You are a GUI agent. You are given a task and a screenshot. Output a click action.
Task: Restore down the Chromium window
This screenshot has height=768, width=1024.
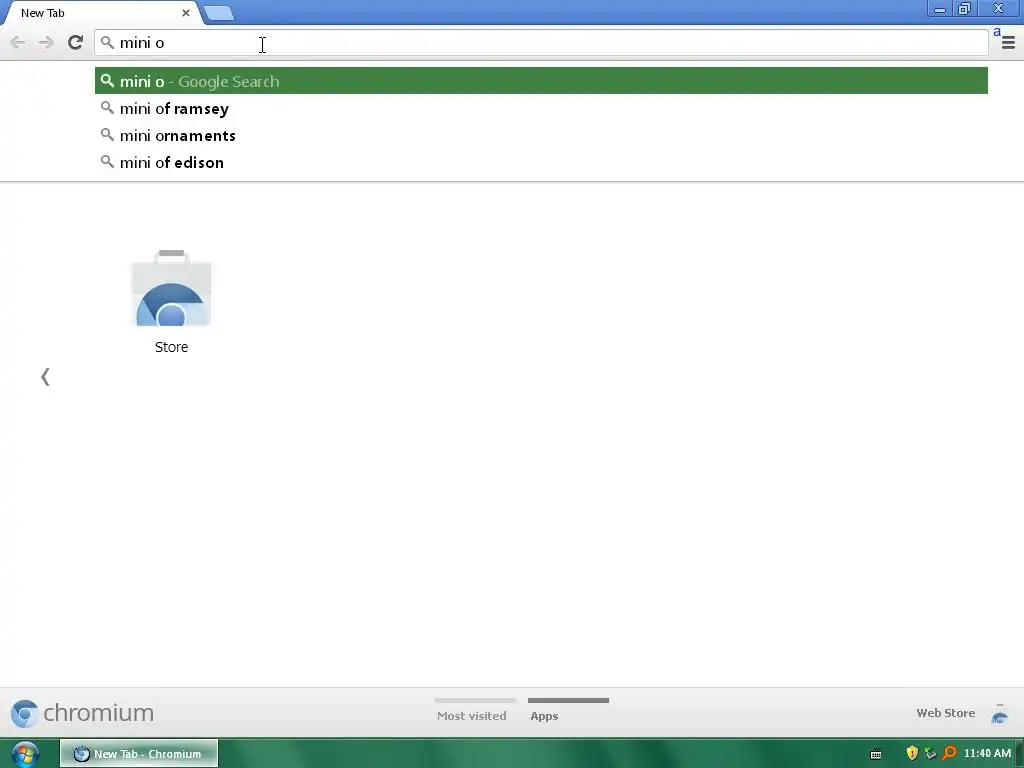coord(964,9)
